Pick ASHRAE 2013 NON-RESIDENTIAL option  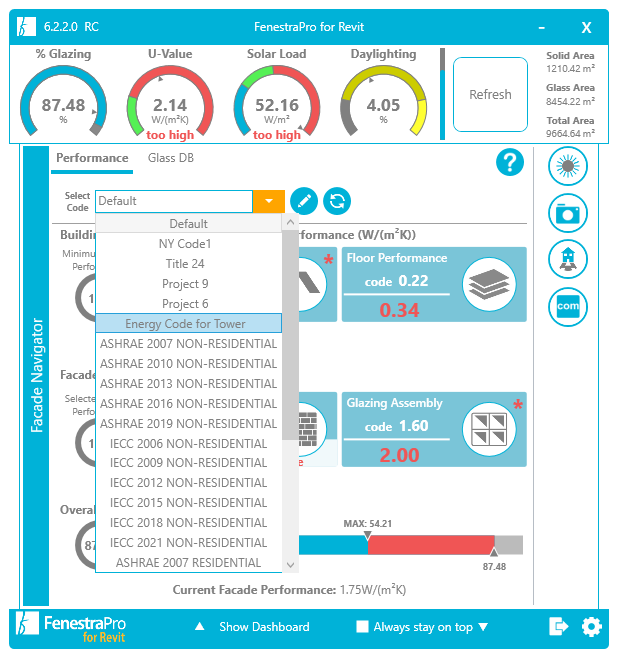pyautogui.click(x=188, y=384)
